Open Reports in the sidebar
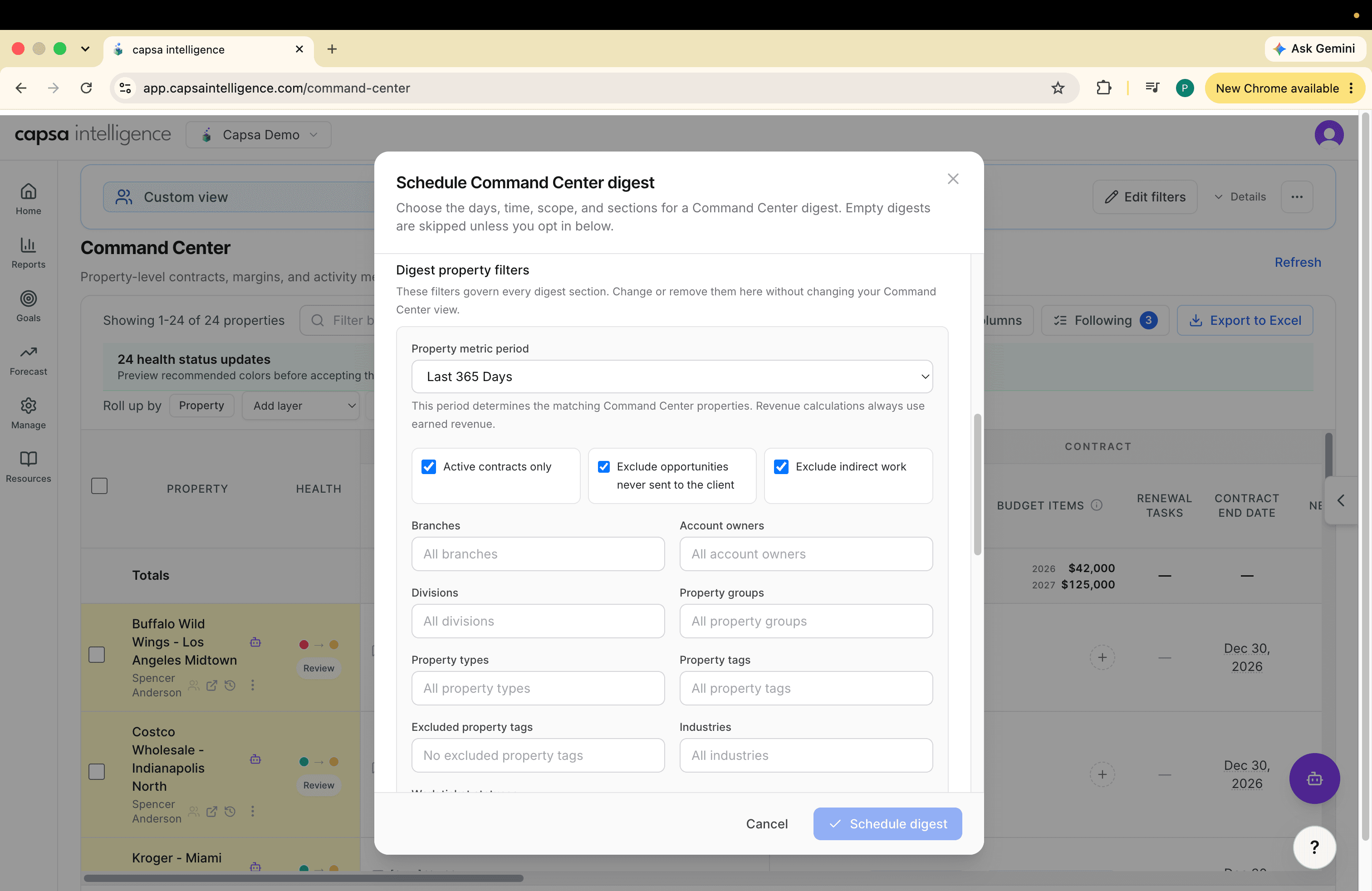The image size is (1372, 891). (28, 252)
